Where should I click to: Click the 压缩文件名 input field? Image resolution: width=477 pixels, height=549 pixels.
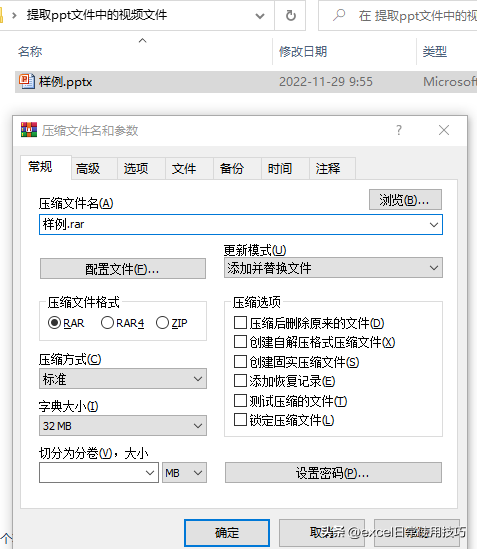tap(241, 224)
